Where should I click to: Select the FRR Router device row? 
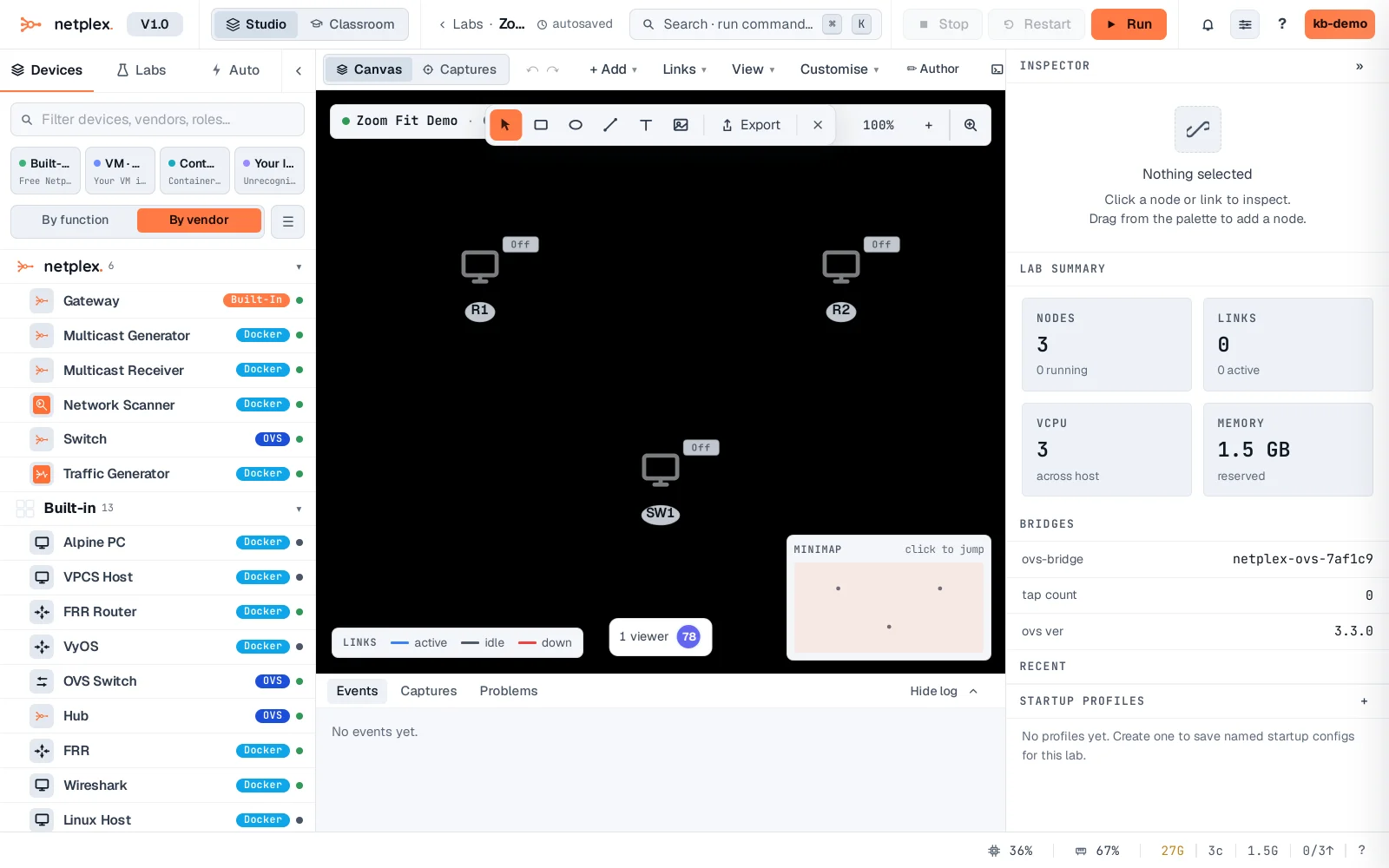tap(157, 612)
